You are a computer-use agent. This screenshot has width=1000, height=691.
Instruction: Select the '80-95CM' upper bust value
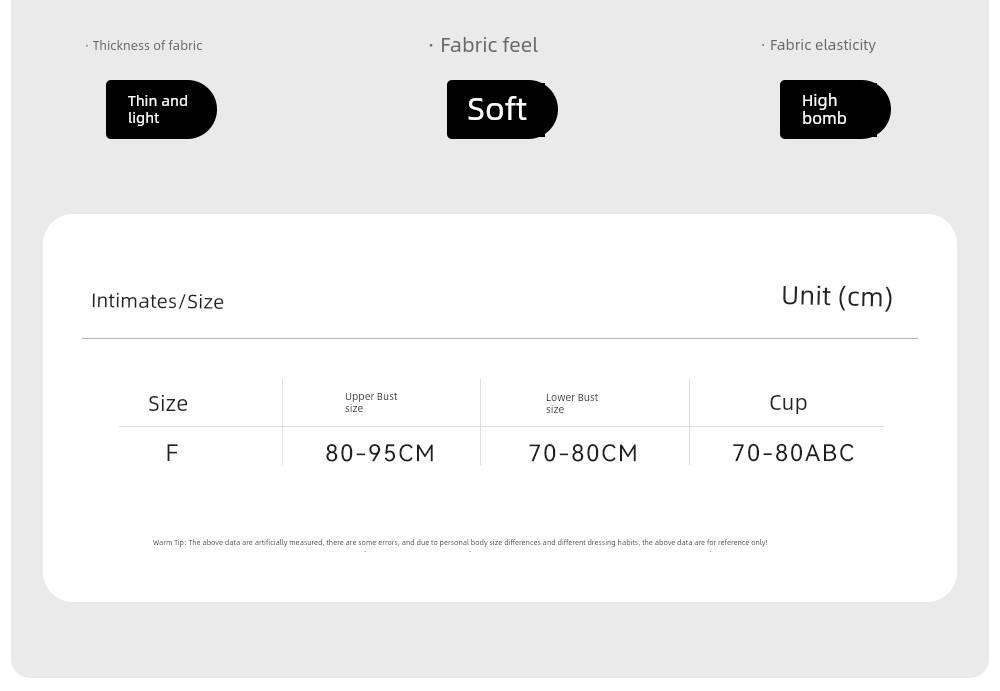coord(380,453)
